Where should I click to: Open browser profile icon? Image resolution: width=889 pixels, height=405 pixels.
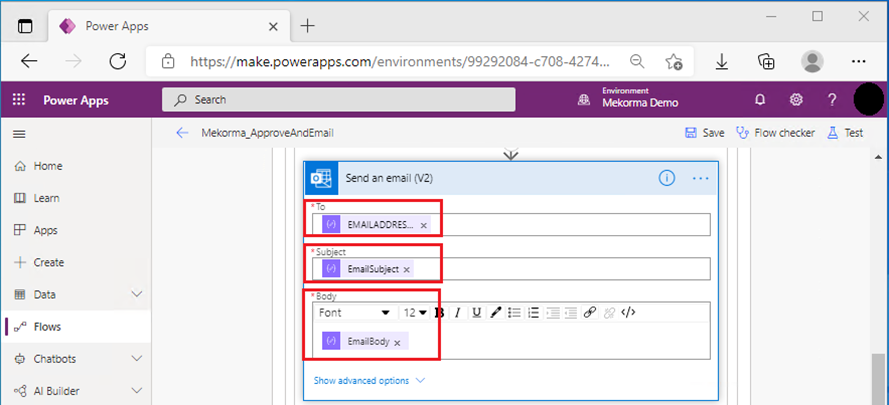[x=812, y=61]
